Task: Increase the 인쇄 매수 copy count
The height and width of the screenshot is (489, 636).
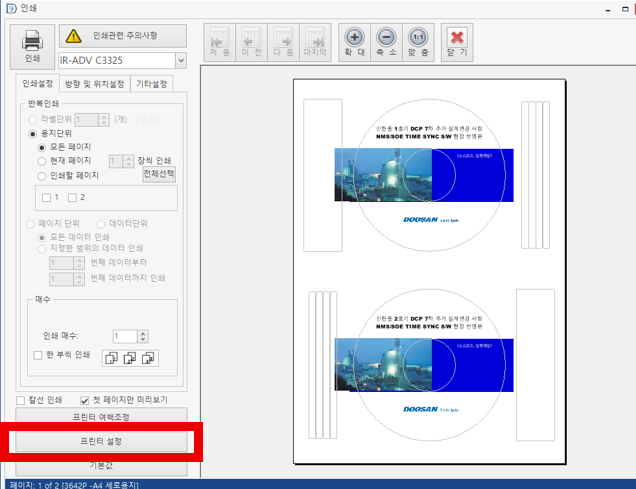Action: tap(144, 333)
